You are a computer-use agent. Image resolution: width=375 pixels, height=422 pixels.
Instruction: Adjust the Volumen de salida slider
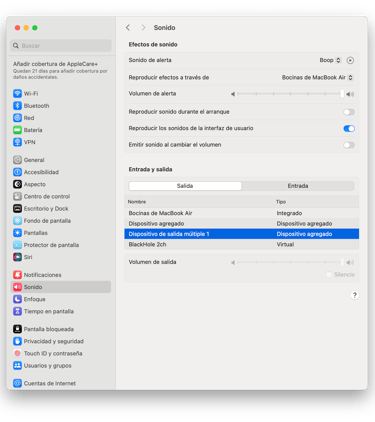click(x=290, y=262)
